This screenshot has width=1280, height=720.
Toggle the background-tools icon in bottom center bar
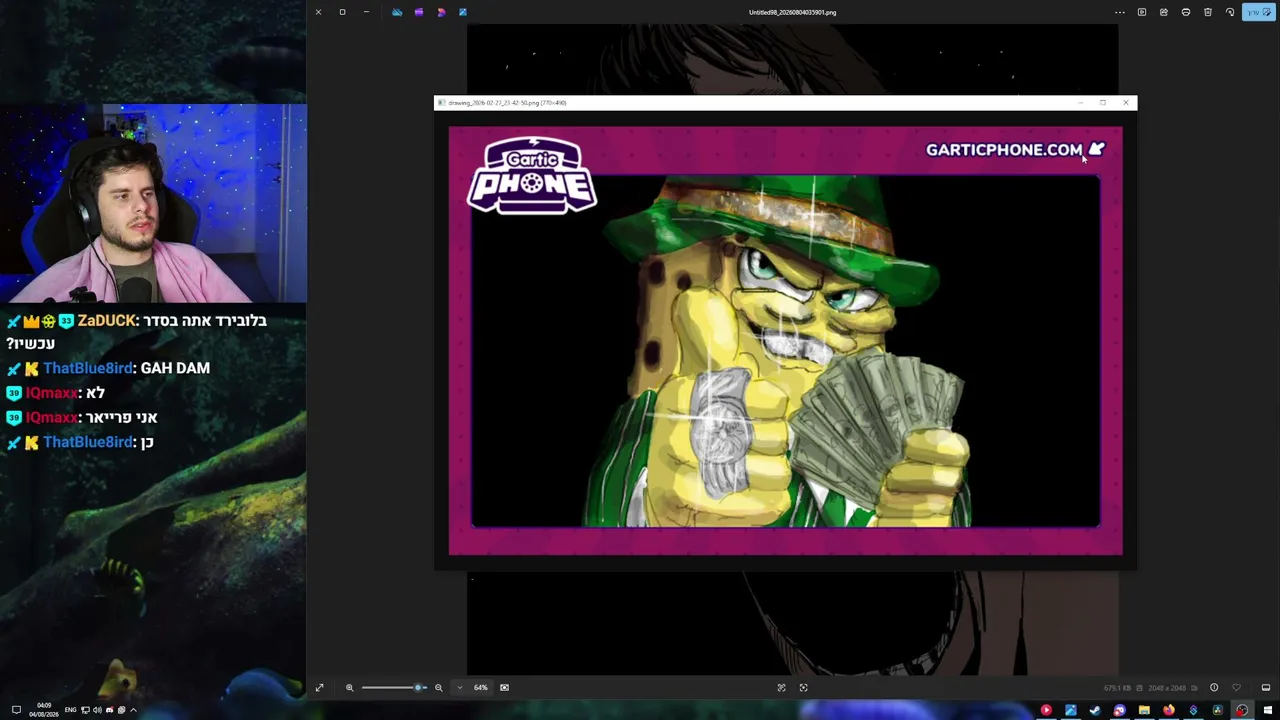781,688
